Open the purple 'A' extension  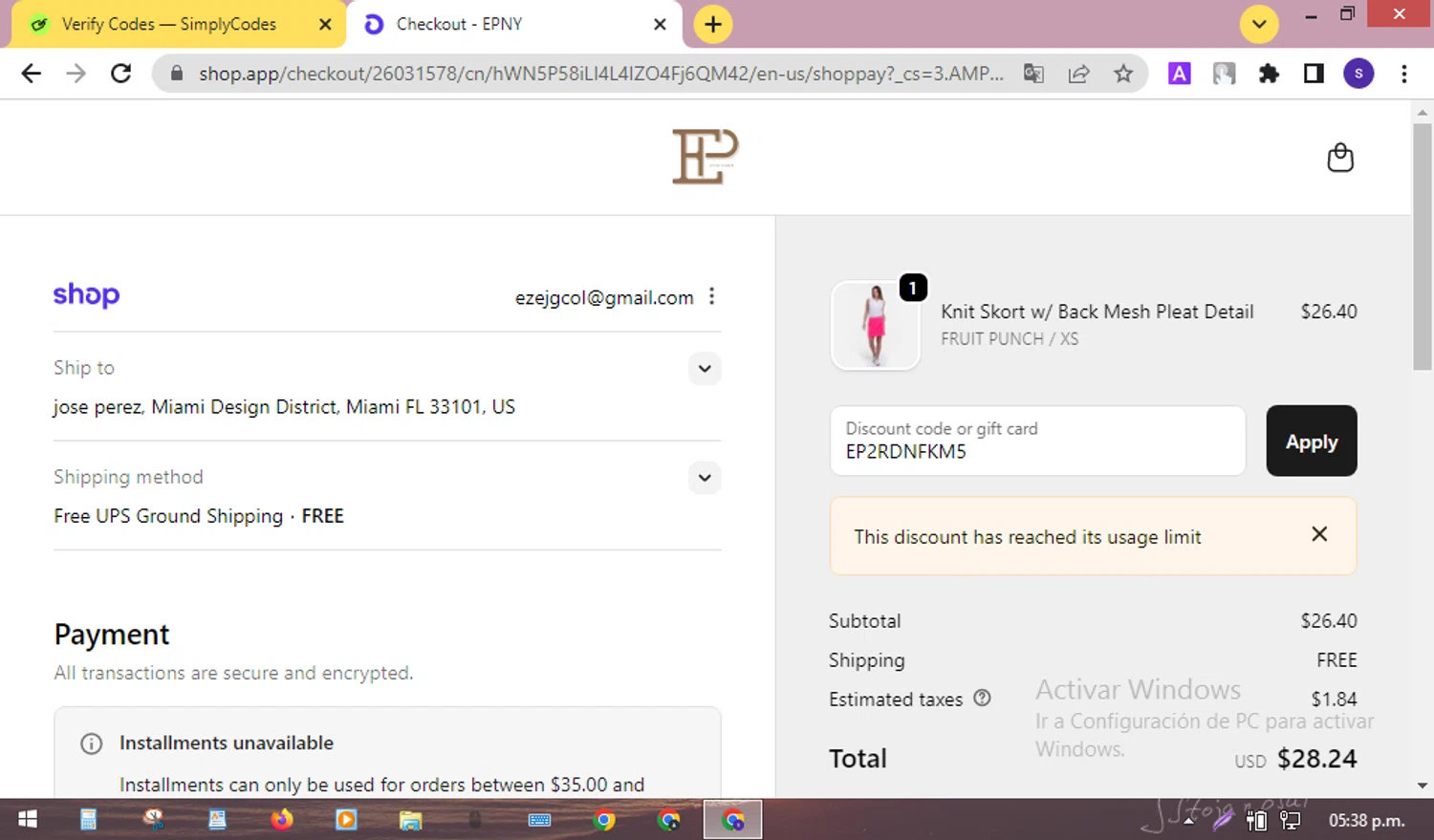[x=1180, y=74]
